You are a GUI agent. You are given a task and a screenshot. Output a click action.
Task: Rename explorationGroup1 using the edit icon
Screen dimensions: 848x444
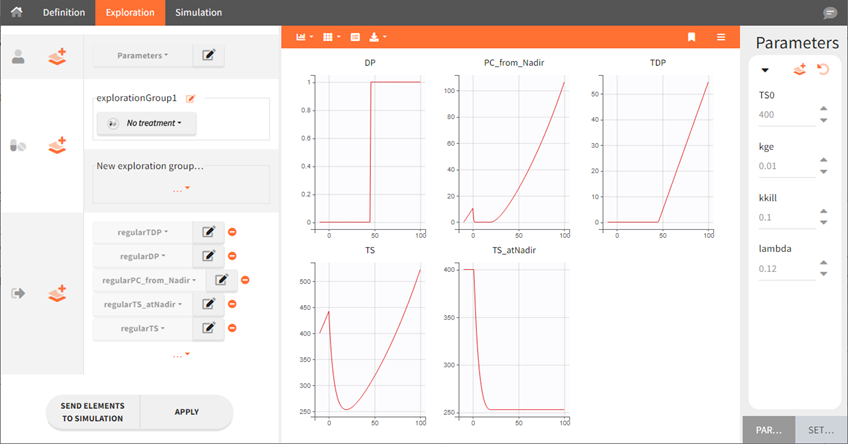(191, 98)
